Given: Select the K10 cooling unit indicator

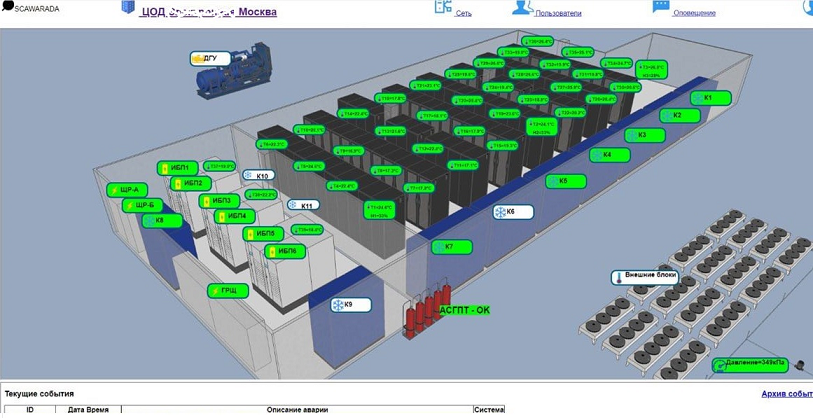Looking at the screenshot, I should [258, 176].
